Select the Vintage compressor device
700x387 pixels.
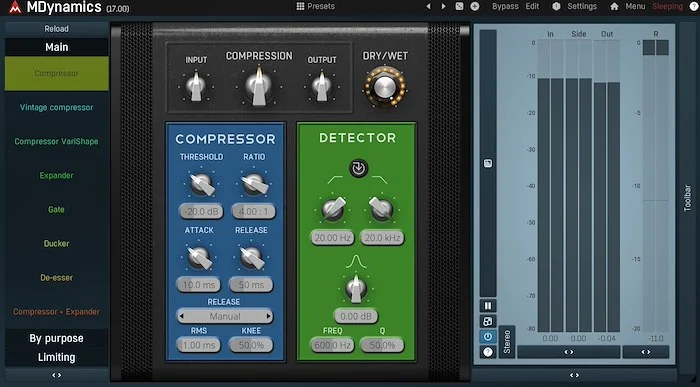[57, 107]
